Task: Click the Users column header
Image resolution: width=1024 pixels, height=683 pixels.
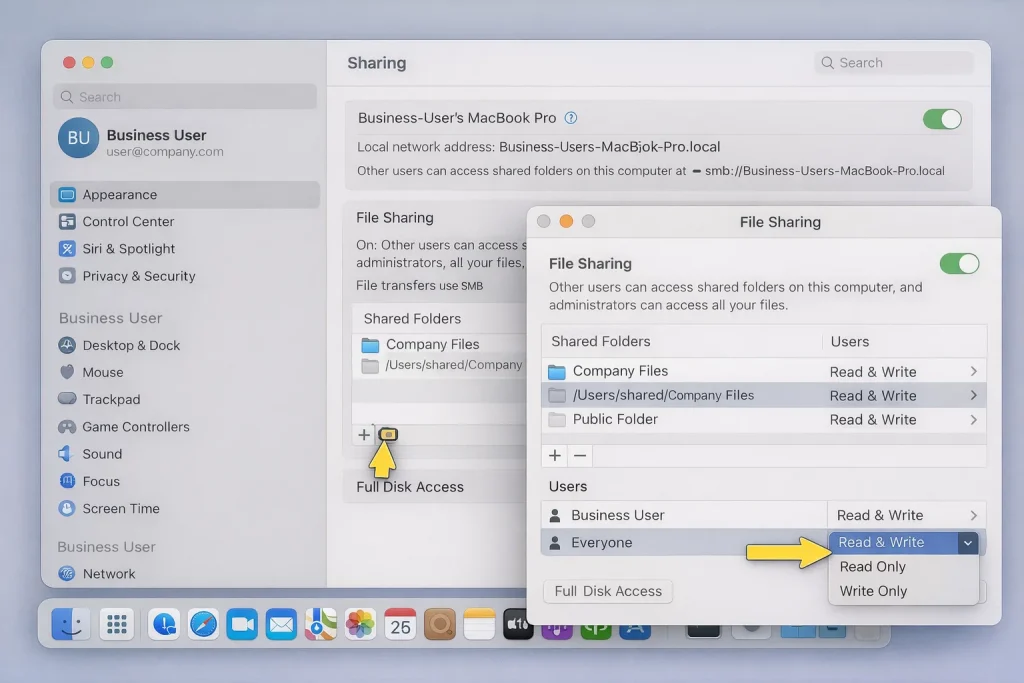Action: click(x=850, y=342)
